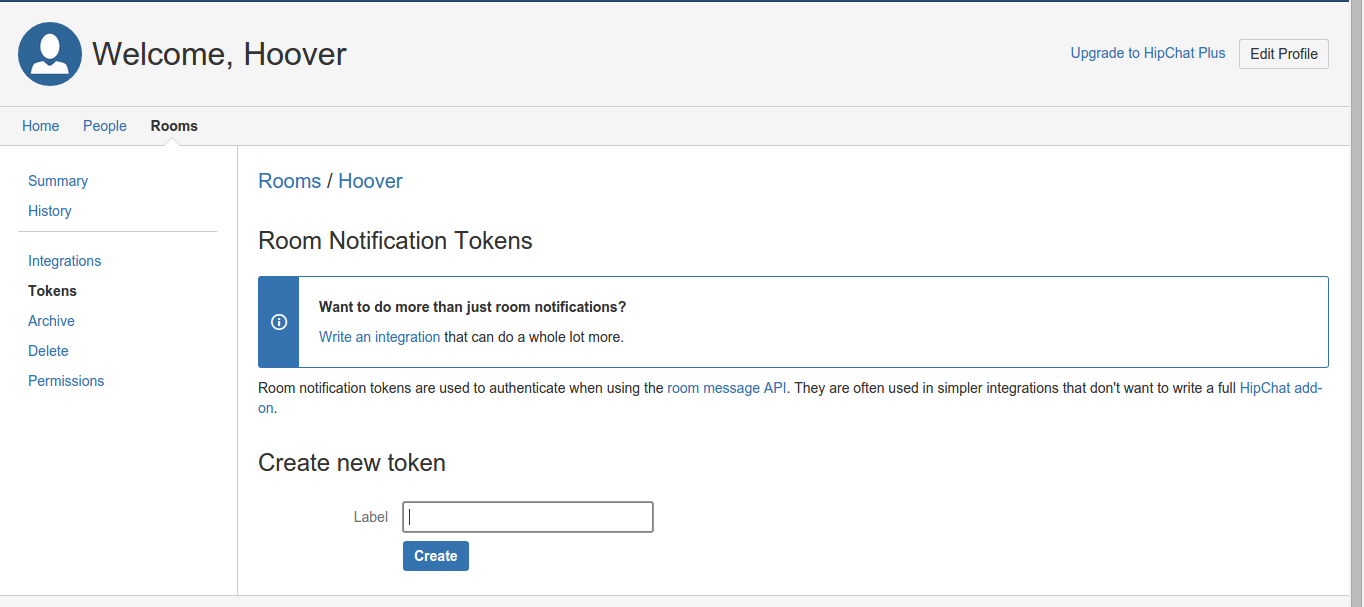Go to Integrations in the sidebar

coord(65,261)
